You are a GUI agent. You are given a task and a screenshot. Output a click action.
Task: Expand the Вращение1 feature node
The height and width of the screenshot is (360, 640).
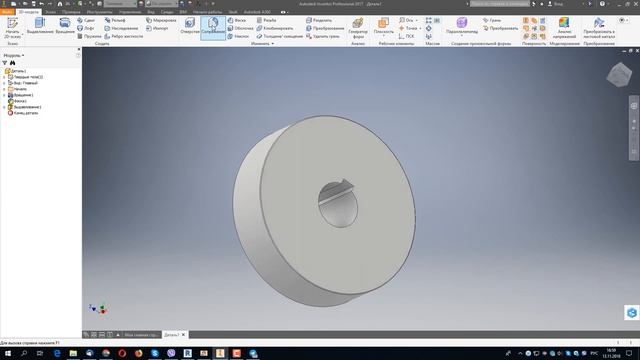(x=4, y=95)
